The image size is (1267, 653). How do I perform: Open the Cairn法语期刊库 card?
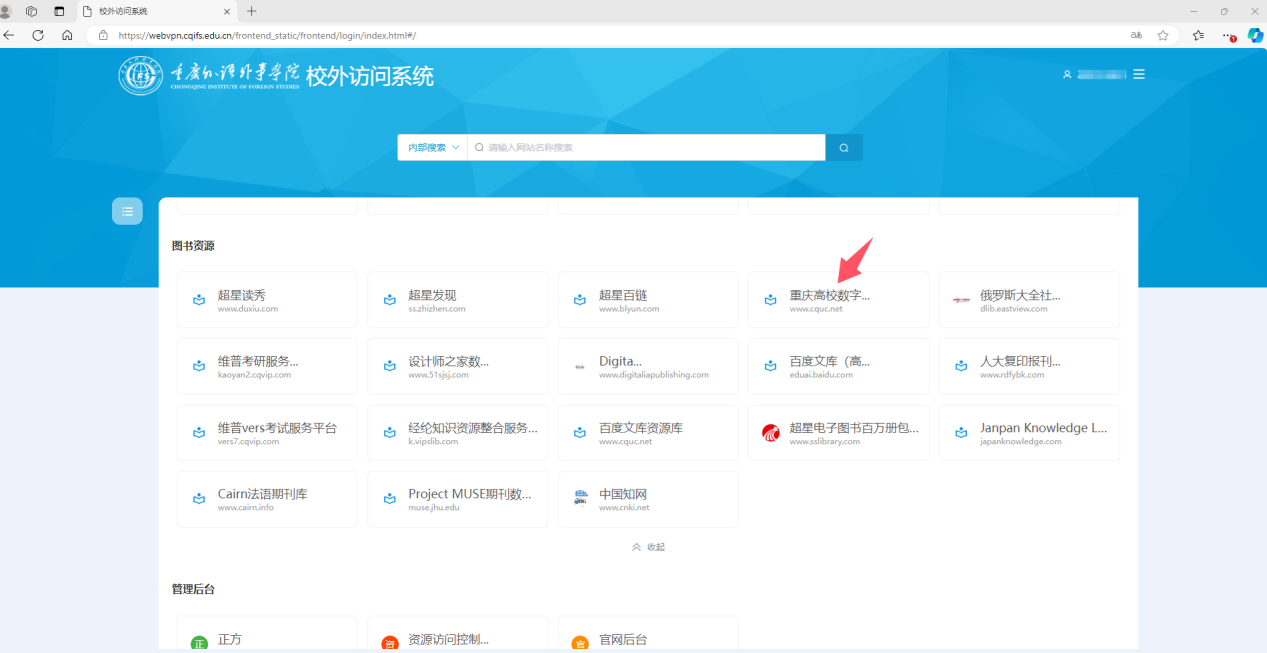267,499
